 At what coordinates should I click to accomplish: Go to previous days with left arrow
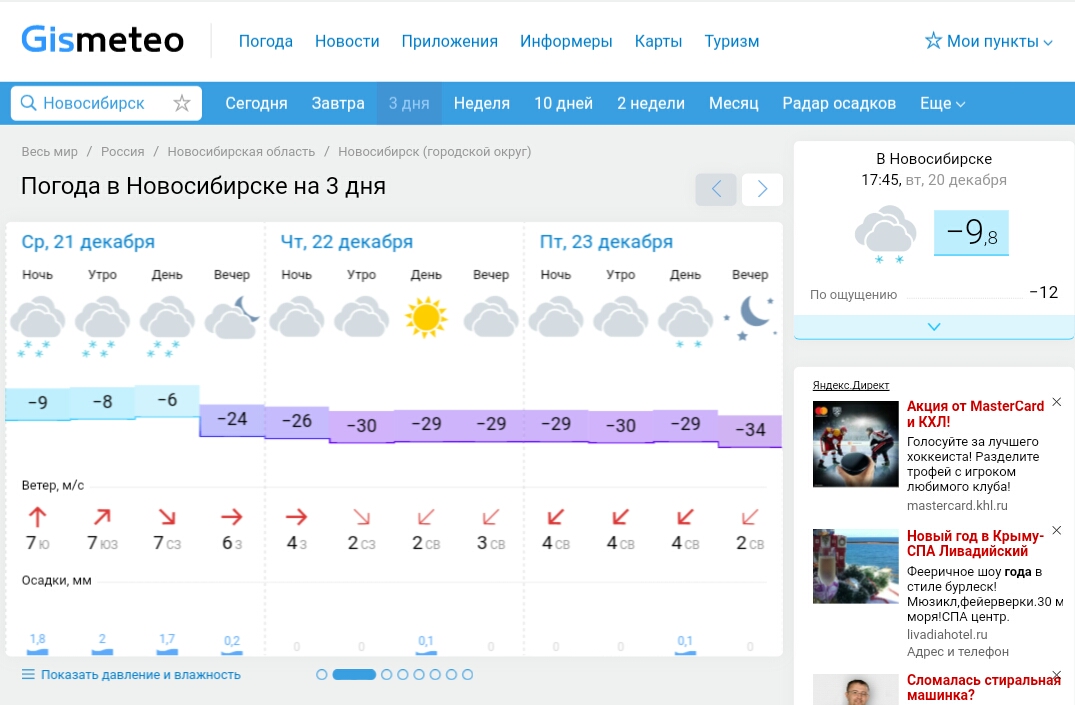point(716,189)
